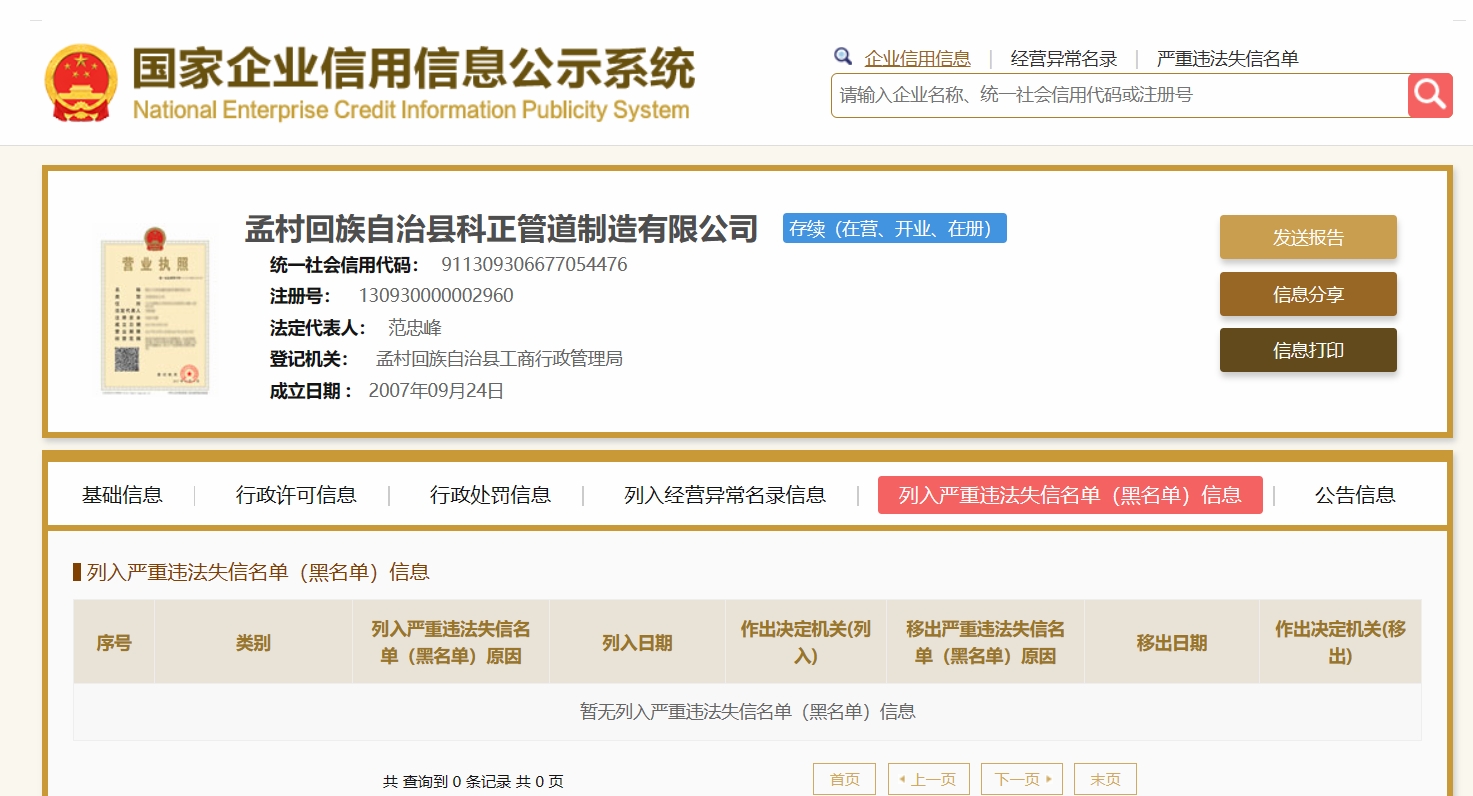Image resolution: width=1473 pixels, height=796 pixels.
Task: Open the business license thumbnail image
Action: pos(155,309)
